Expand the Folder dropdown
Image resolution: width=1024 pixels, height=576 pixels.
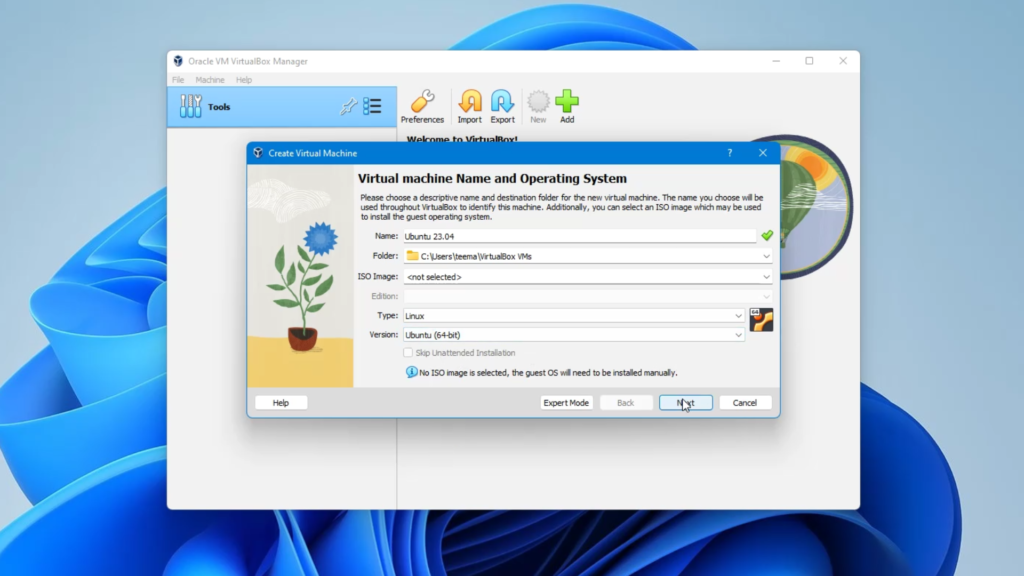766,257
